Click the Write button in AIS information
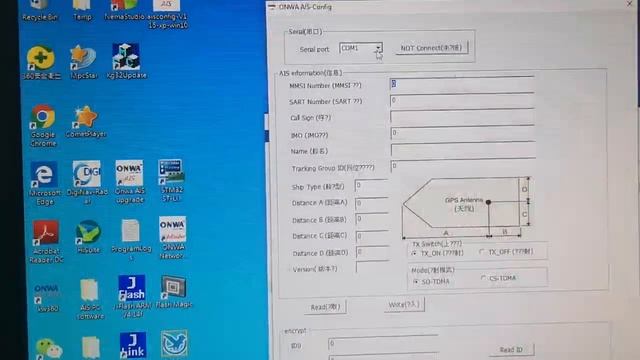This screenshot has height=360, width=640. (404, 304)
